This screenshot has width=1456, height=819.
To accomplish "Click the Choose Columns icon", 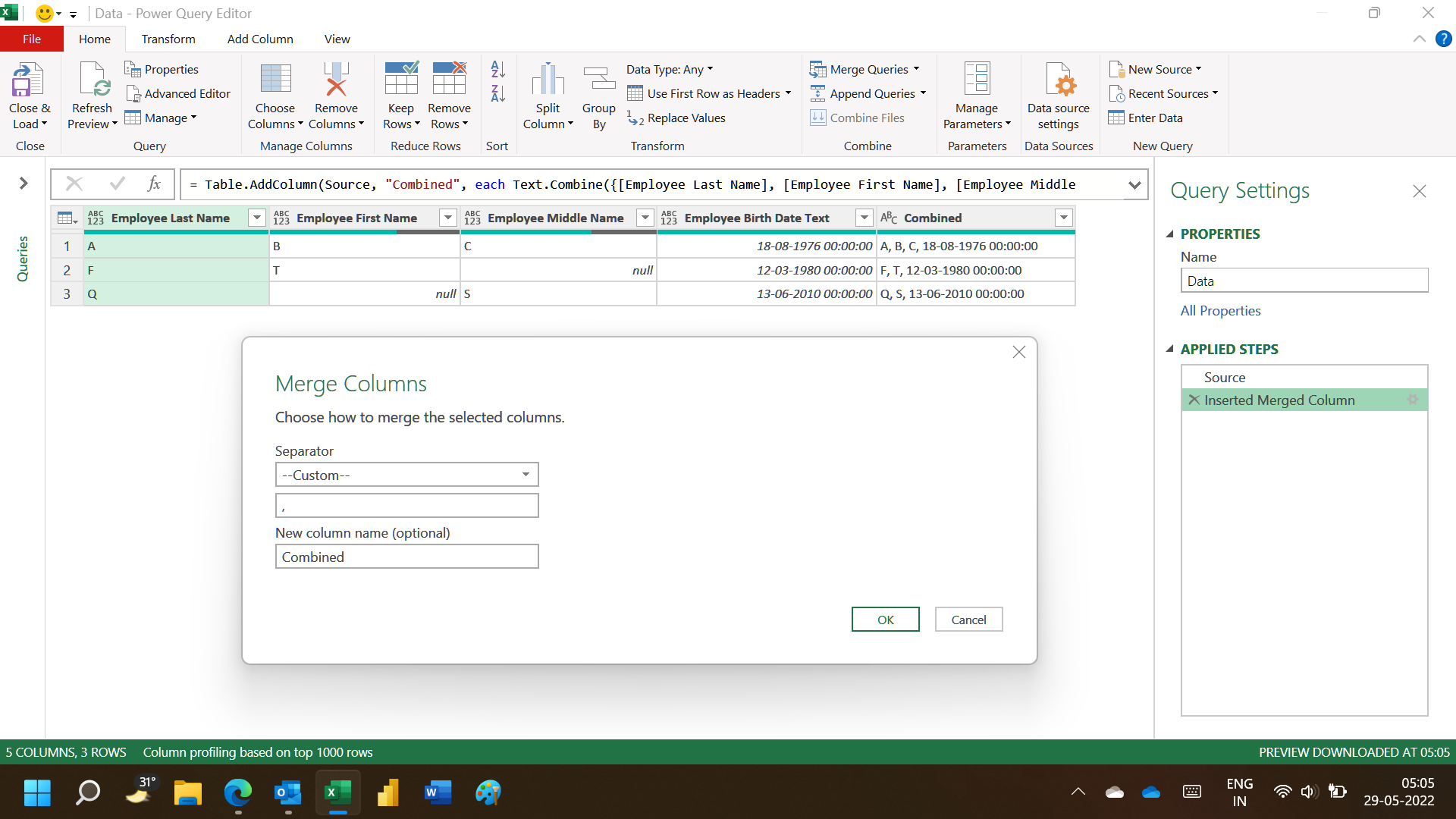I will point(275,80).
